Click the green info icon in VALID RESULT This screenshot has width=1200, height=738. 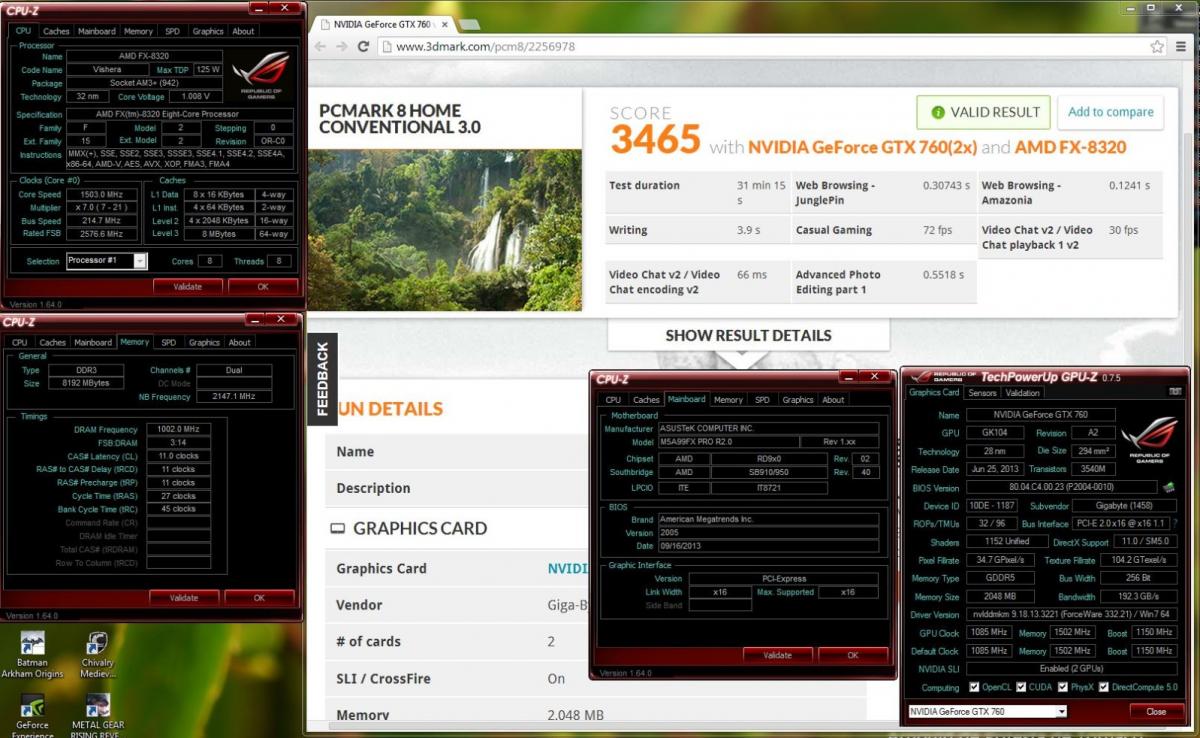tap(937, 113)
